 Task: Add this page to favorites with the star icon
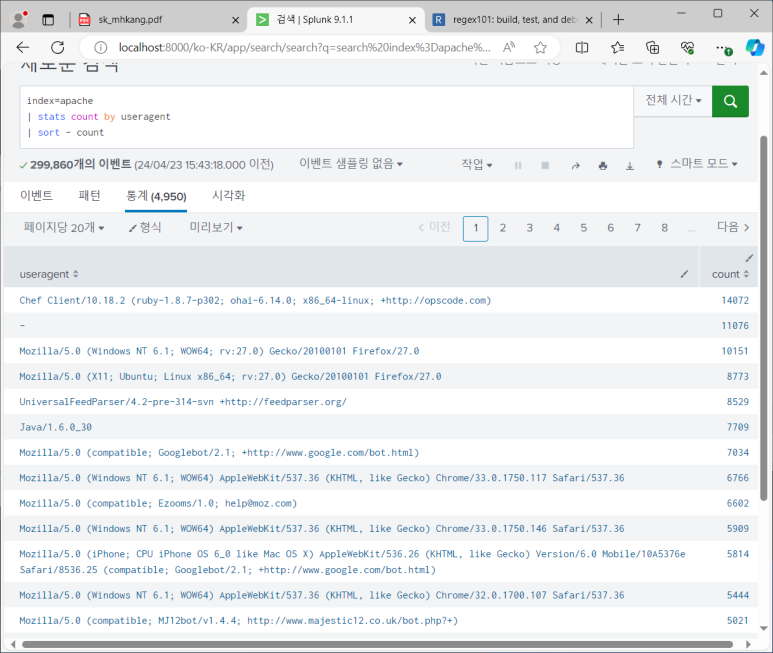point(540,47)
